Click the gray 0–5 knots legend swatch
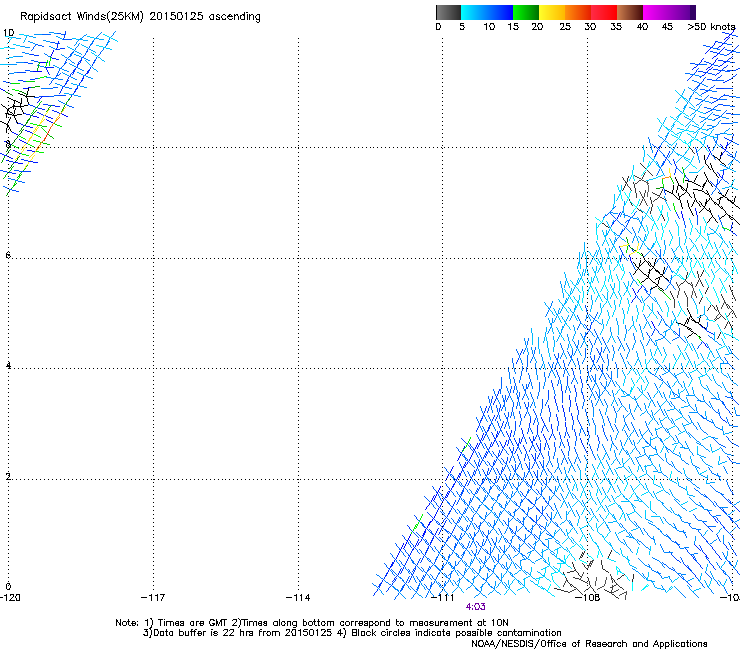740x650 pixels. (x=449, y=12)
